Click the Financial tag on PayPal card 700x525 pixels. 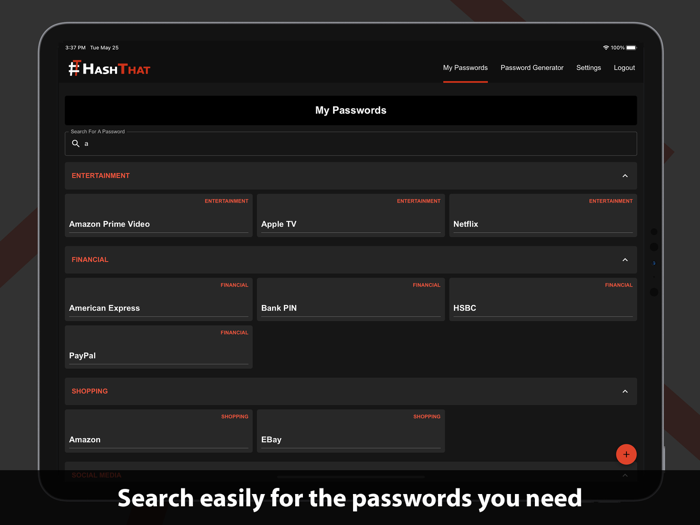[x=234, y=333]
